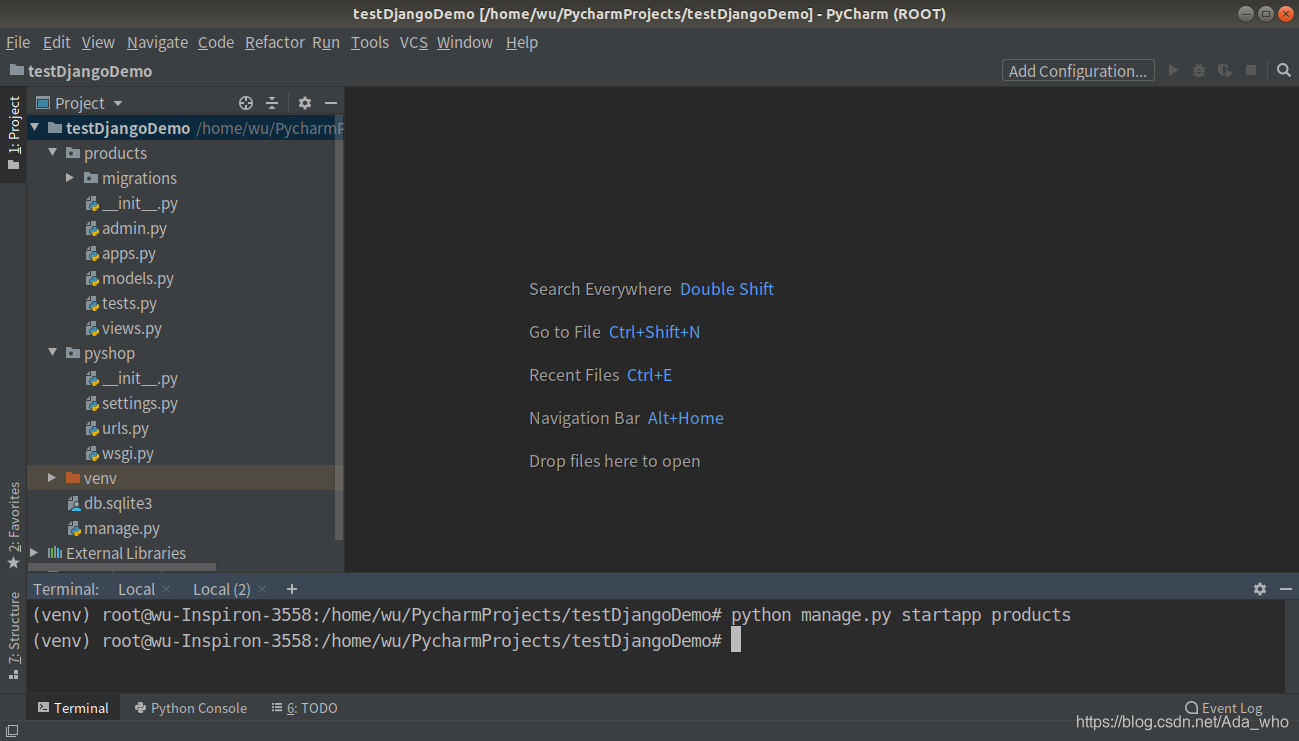Viewport: 1299px width, 741px height.
Task: Open the Project view dropdown
Action: pyautogui.click(x=80, y=103)
